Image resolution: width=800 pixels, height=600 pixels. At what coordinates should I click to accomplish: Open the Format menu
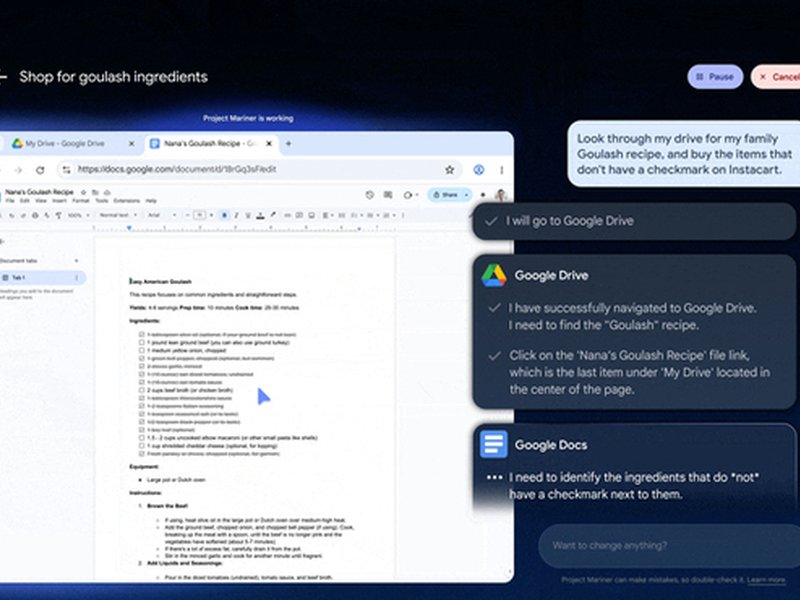[81, 201]
